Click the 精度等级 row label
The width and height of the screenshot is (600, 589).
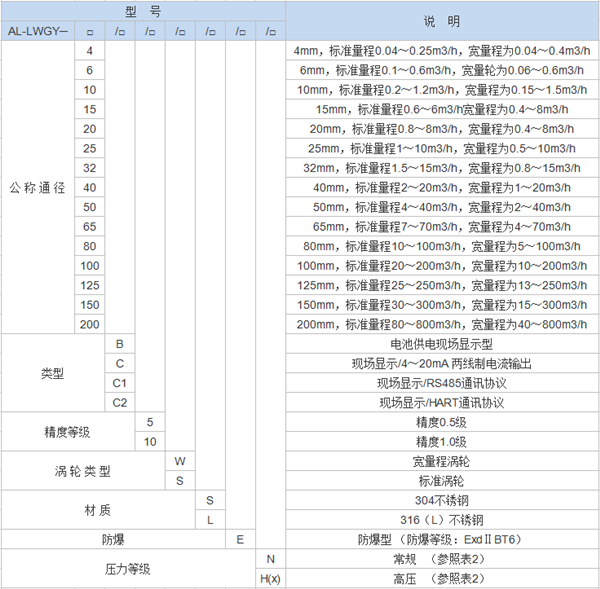pos(68,432)
